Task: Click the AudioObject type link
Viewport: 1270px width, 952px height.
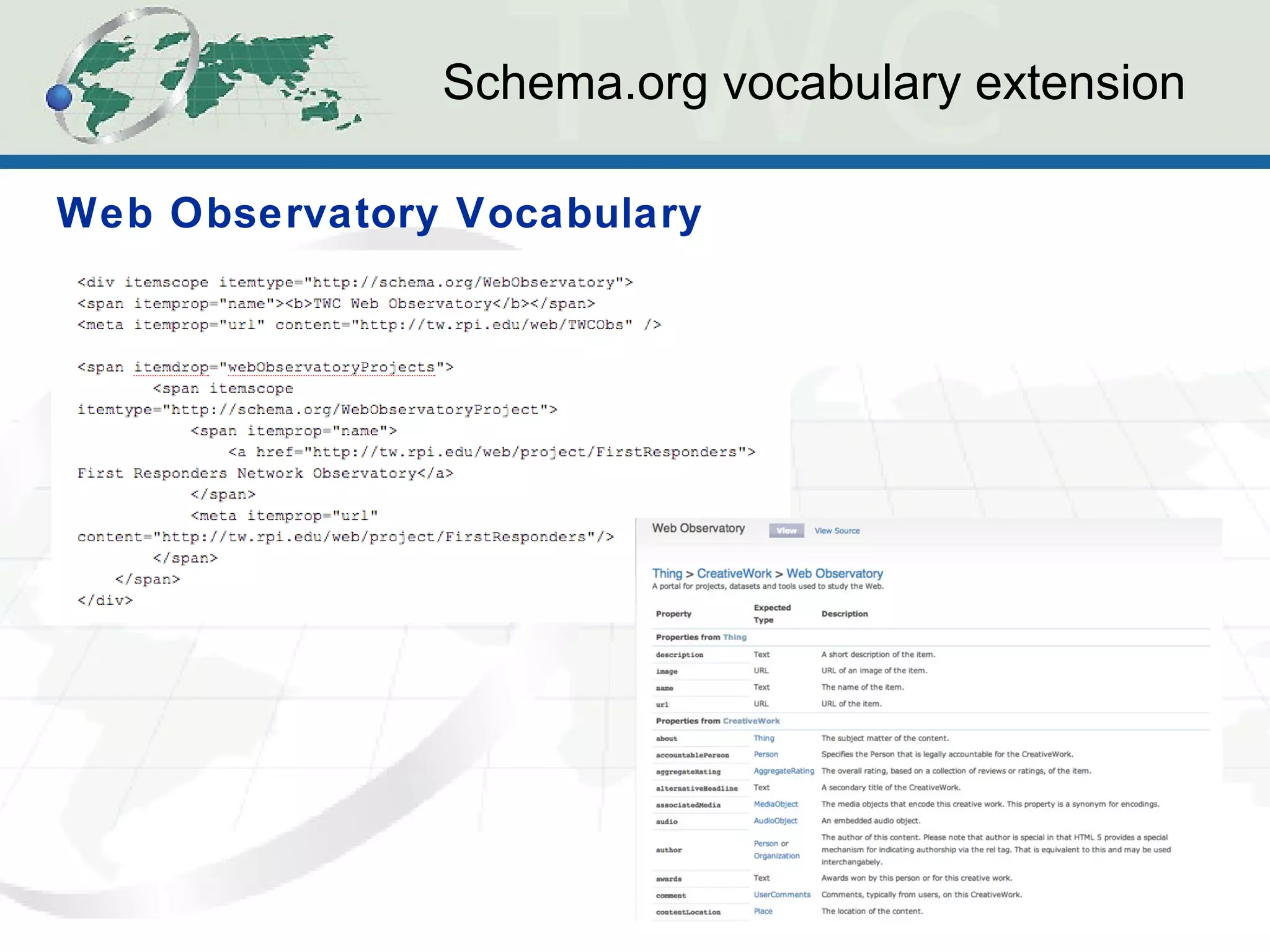Action: point(776,821)
